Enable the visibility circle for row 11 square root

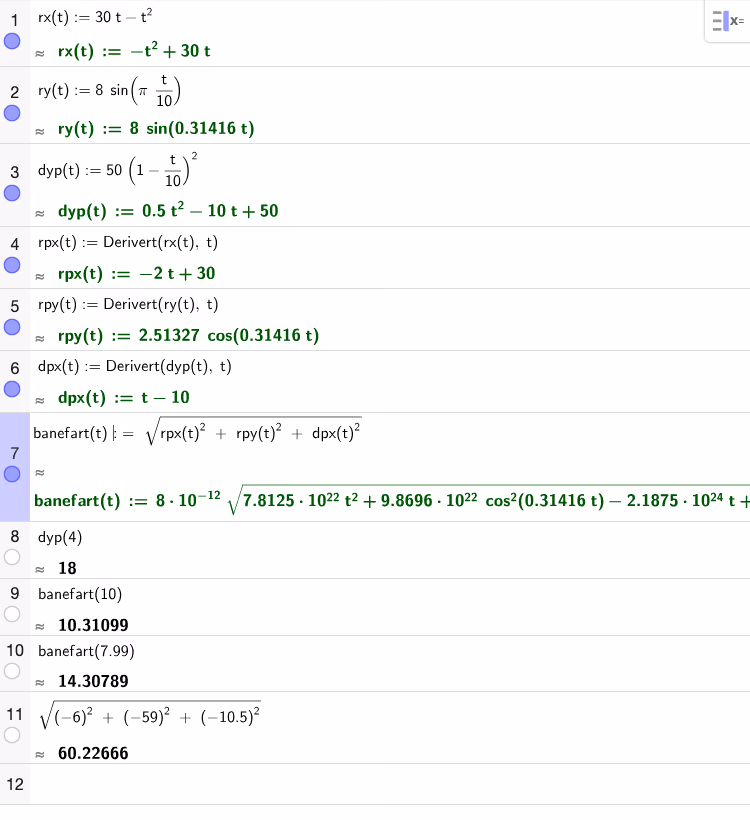(12, 735)
